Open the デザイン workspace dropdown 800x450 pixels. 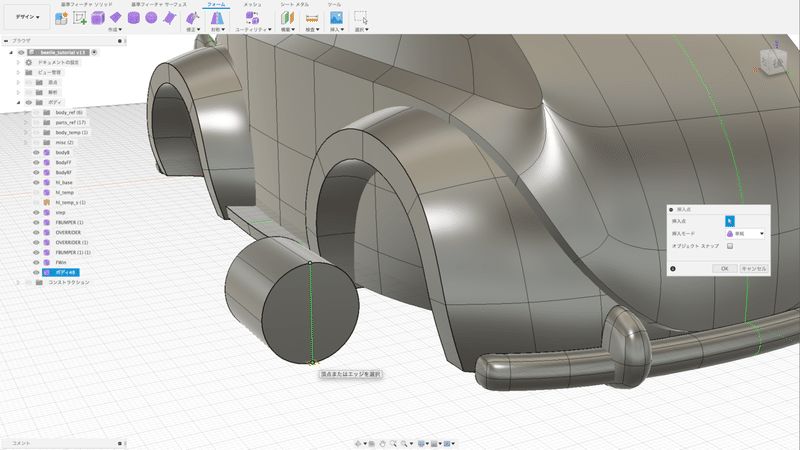[x=26, y=17]
